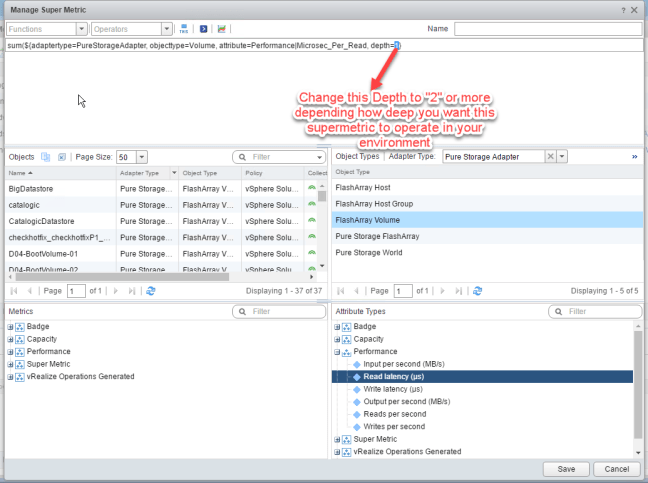Image resolution: width=648 pixels, height=483 pixels.
Task: Click the visualize super metric icon
Action: pyautogui.click(x=221, y=30)
